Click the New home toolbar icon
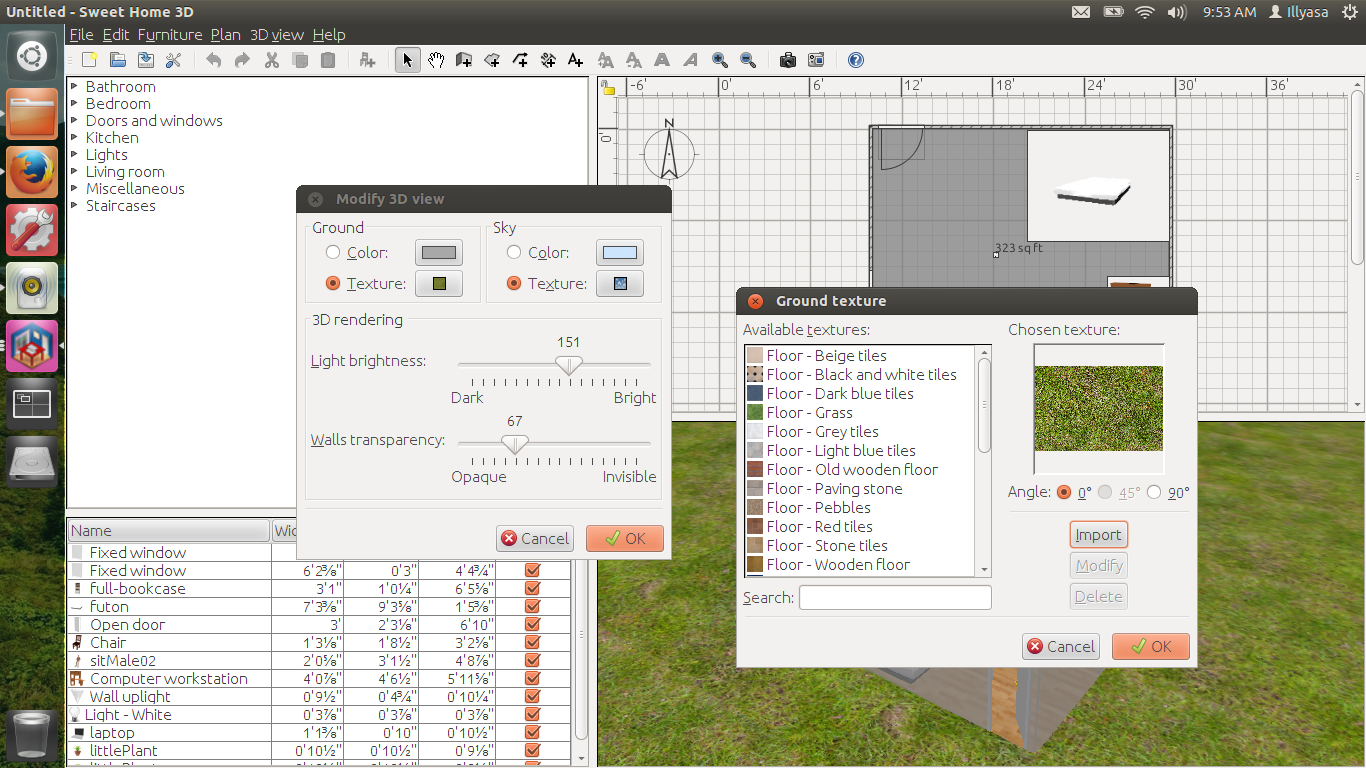 pyautogui.click(x=90, y=60)
